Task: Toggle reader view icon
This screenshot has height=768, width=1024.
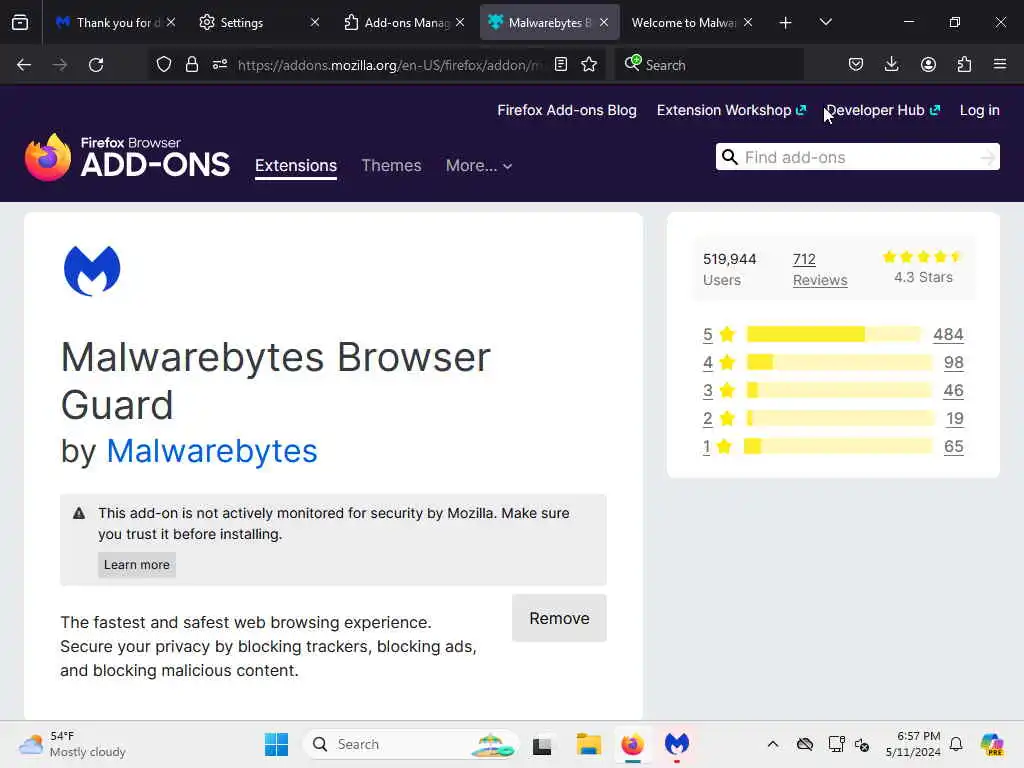Action: [x=561, y=64]
